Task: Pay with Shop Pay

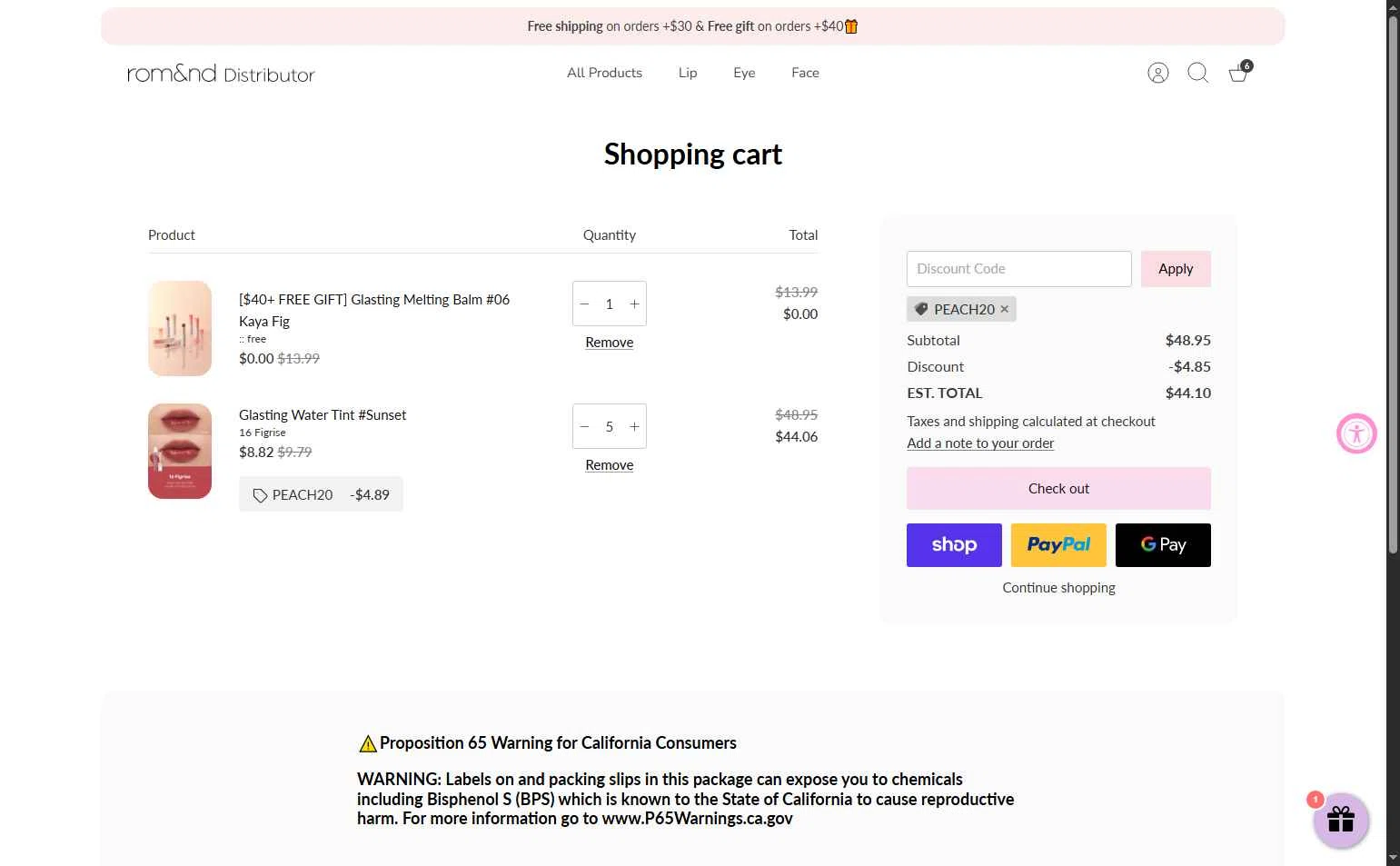Action: pyautogui.click(x=954, y=545)
